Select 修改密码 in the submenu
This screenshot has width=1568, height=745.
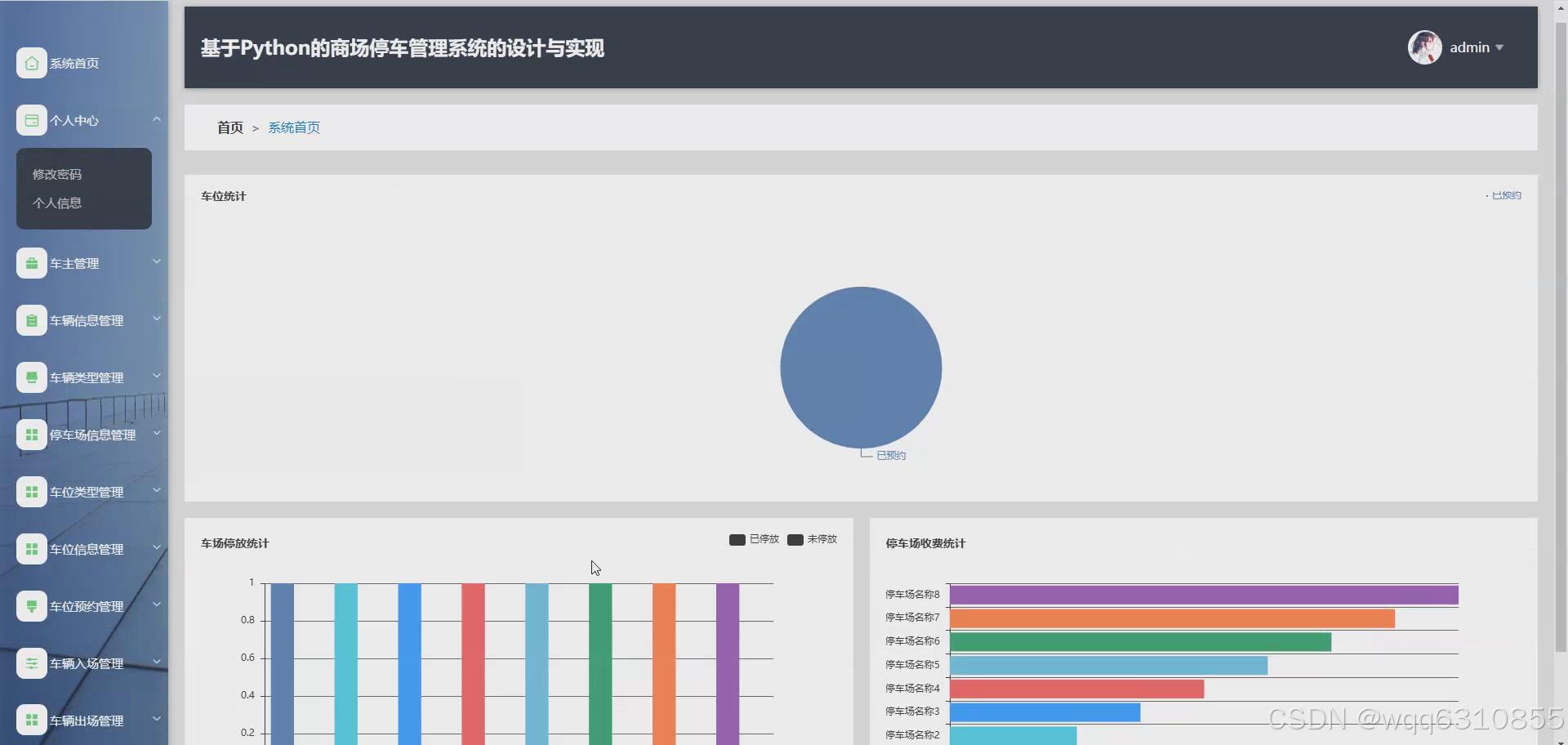57,174
